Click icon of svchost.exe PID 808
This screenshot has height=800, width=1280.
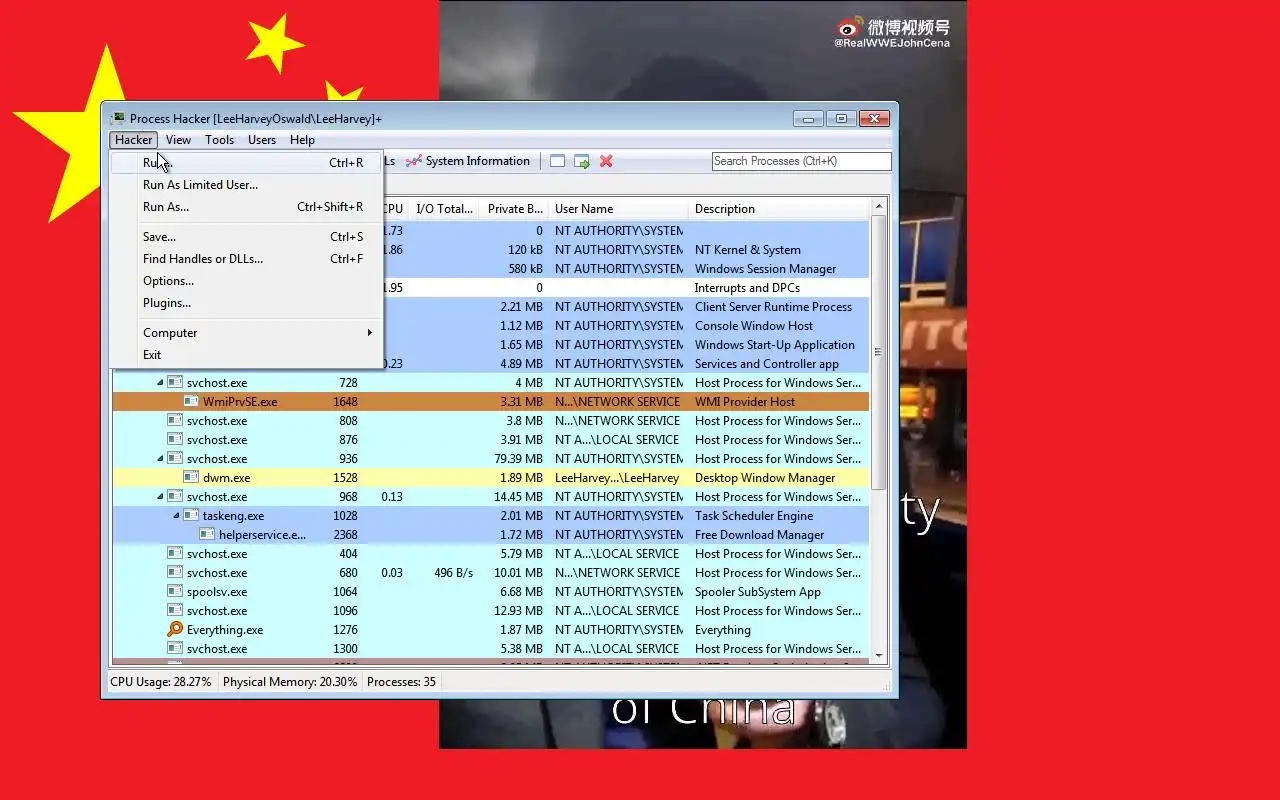click(x=175, y=421)
